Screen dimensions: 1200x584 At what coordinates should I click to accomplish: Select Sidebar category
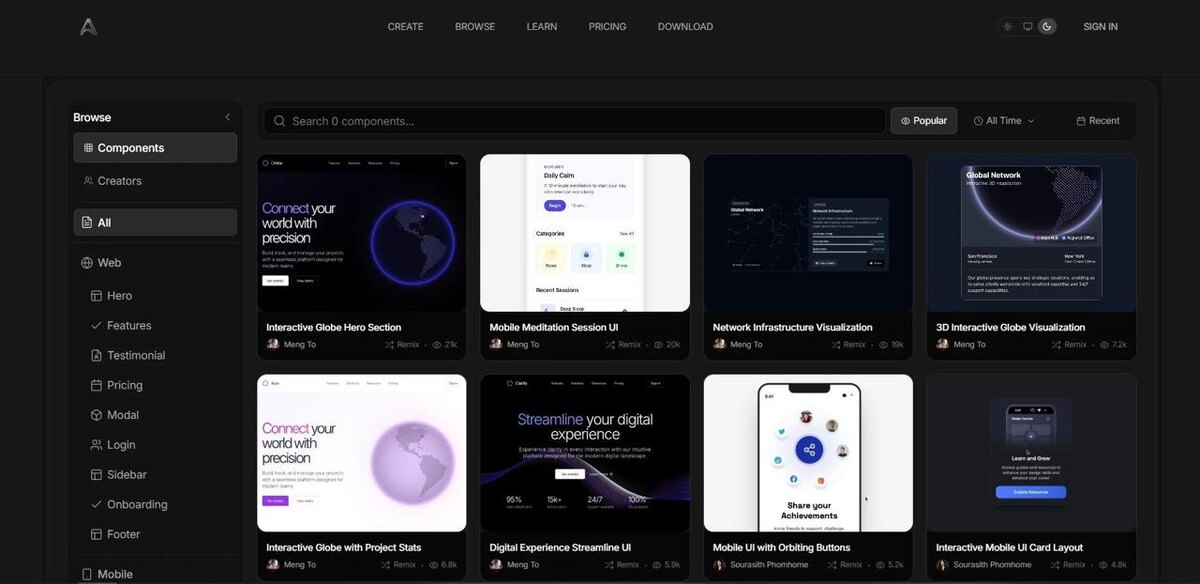point(126,475)
